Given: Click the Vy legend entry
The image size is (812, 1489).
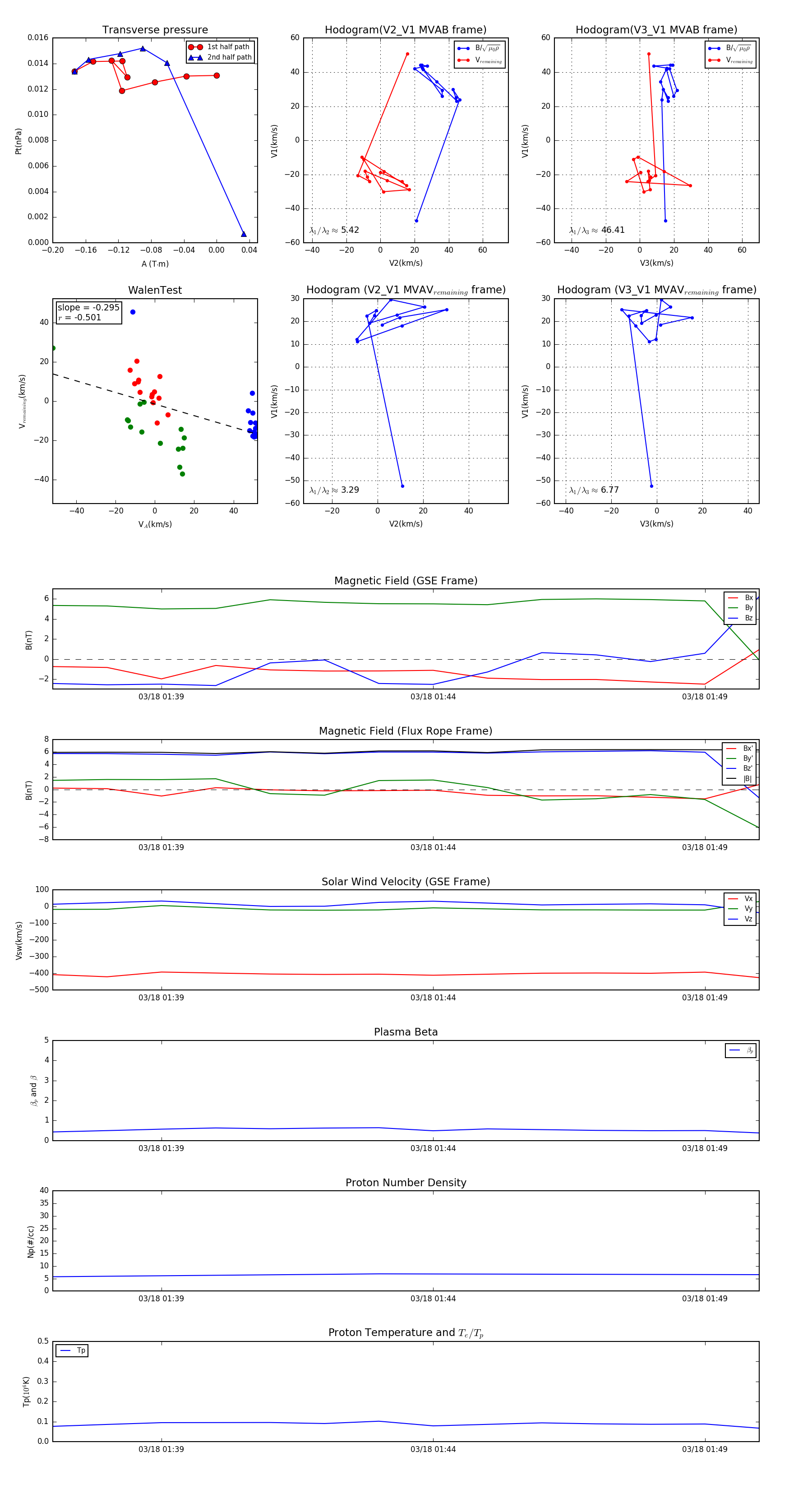Looking at the screenshot, I should tap(740, 909).
